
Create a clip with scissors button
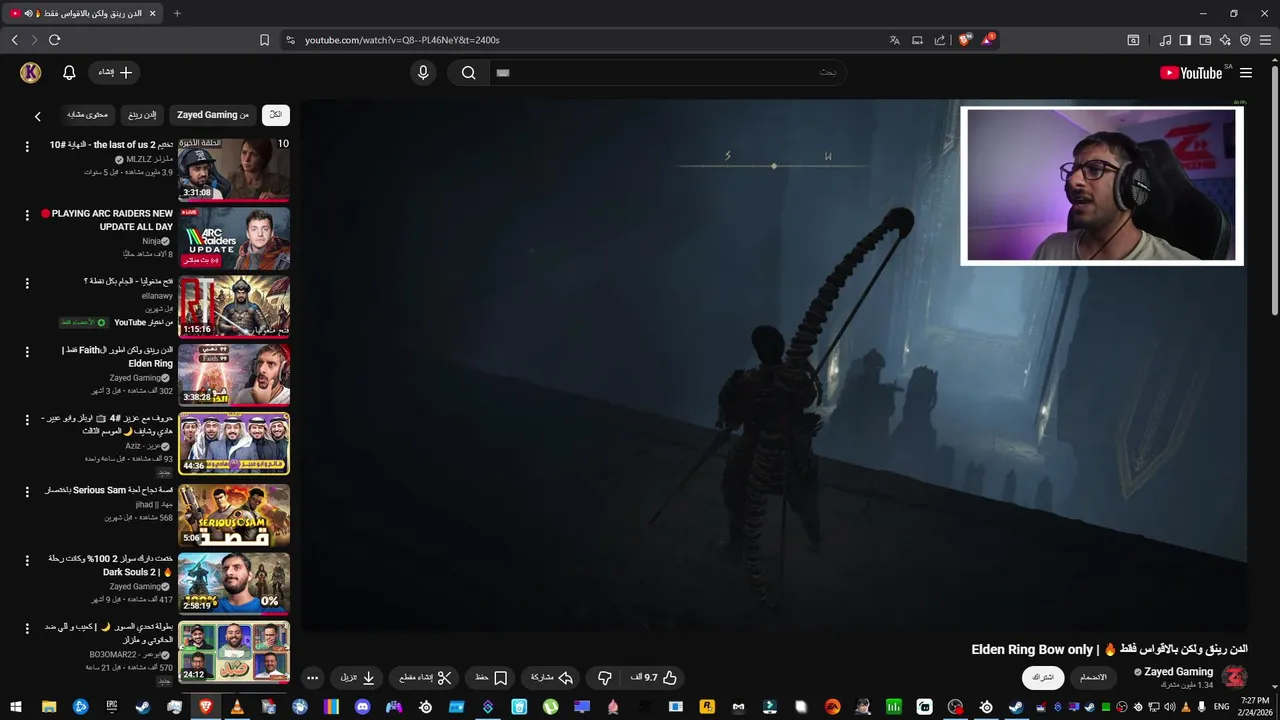(x=425, y=678)
